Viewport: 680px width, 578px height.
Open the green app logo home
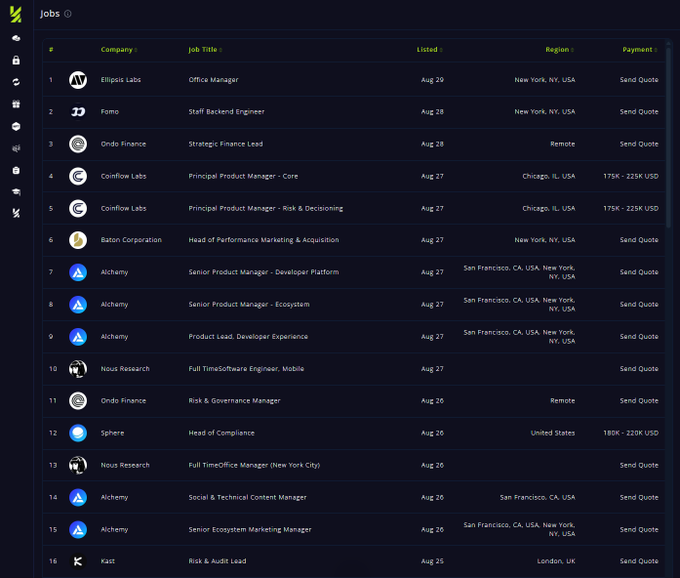click(x=16, y=14)
